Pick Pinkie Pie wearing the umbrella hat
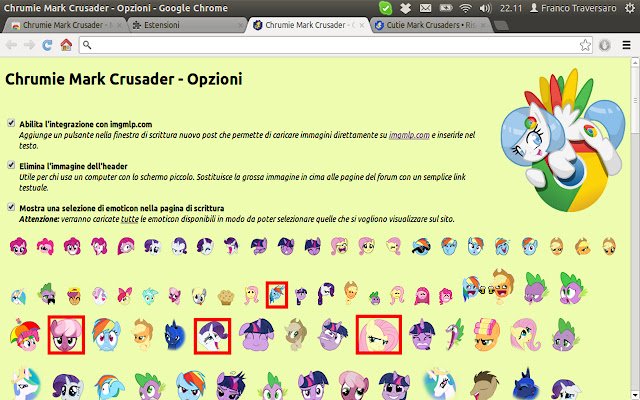640x400 pixels. point(25,336)
